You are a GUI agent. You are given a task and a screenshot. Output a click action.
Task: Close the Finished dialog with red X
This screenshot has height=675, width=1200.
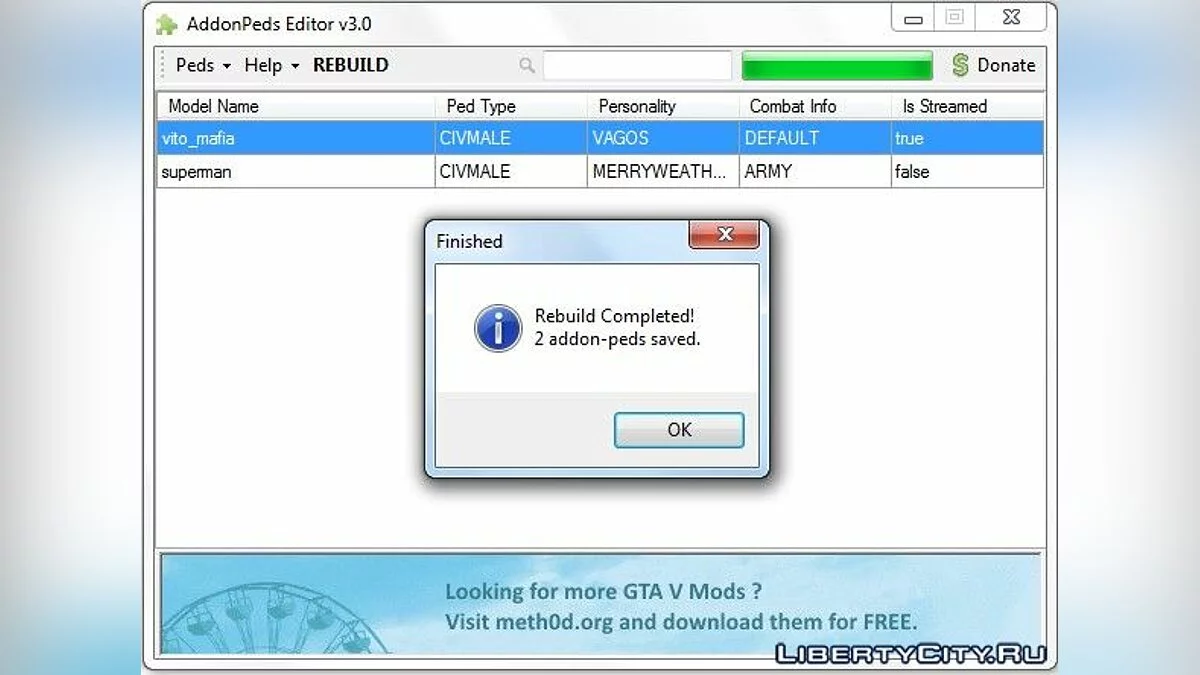(724, 235)
